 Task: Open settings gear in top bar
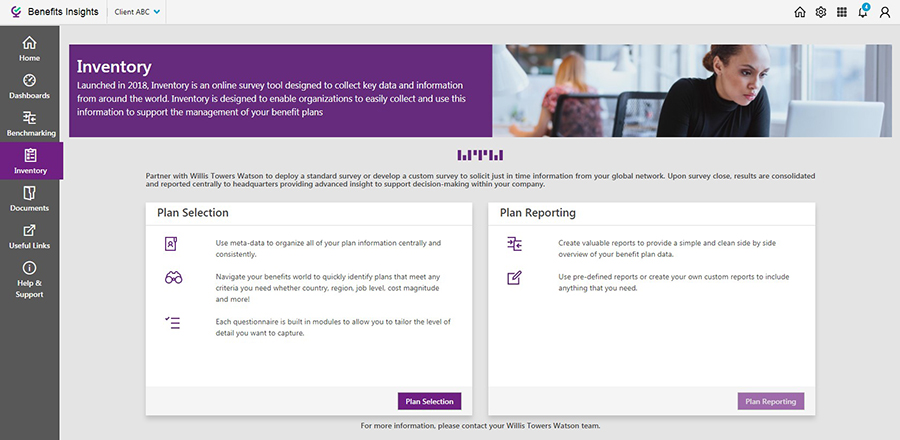coord(821,12)
